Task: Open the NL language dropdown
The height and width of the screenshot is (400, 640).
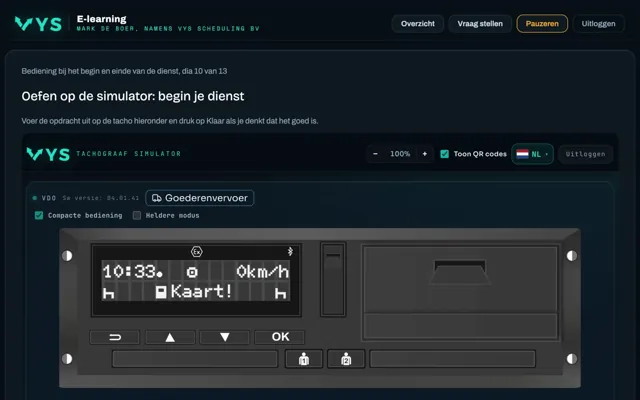Action: [x=532, y=154]
